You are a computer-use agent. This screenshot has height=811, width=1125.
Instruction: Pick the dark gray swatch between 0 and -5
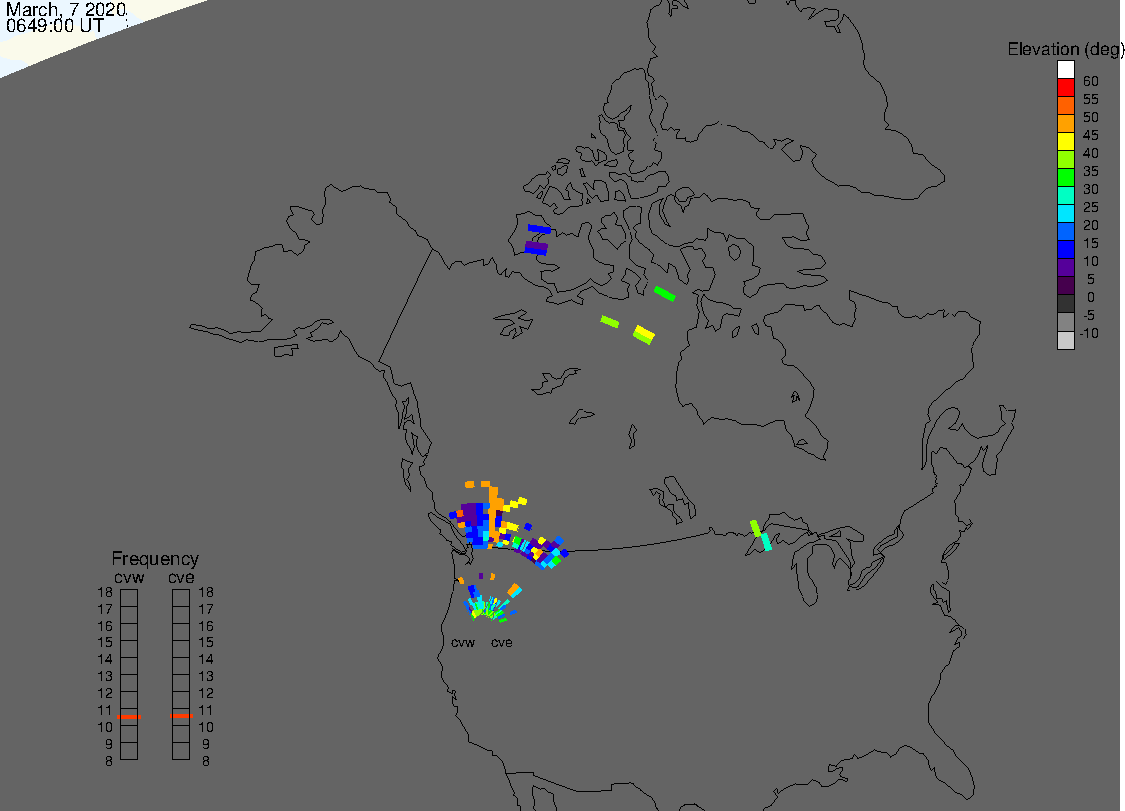click(1065, 304)
